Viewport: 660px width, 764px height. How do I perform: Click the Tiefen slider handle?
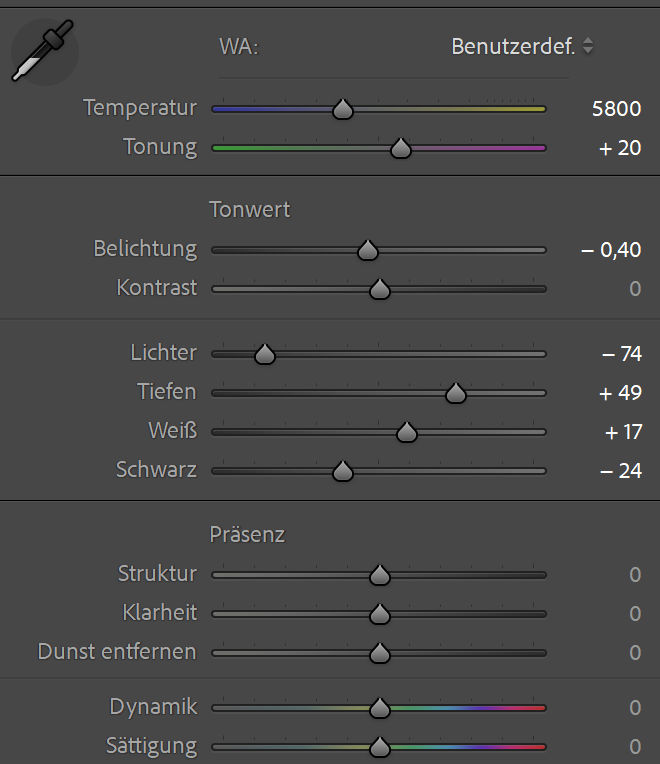pos(456,393)
